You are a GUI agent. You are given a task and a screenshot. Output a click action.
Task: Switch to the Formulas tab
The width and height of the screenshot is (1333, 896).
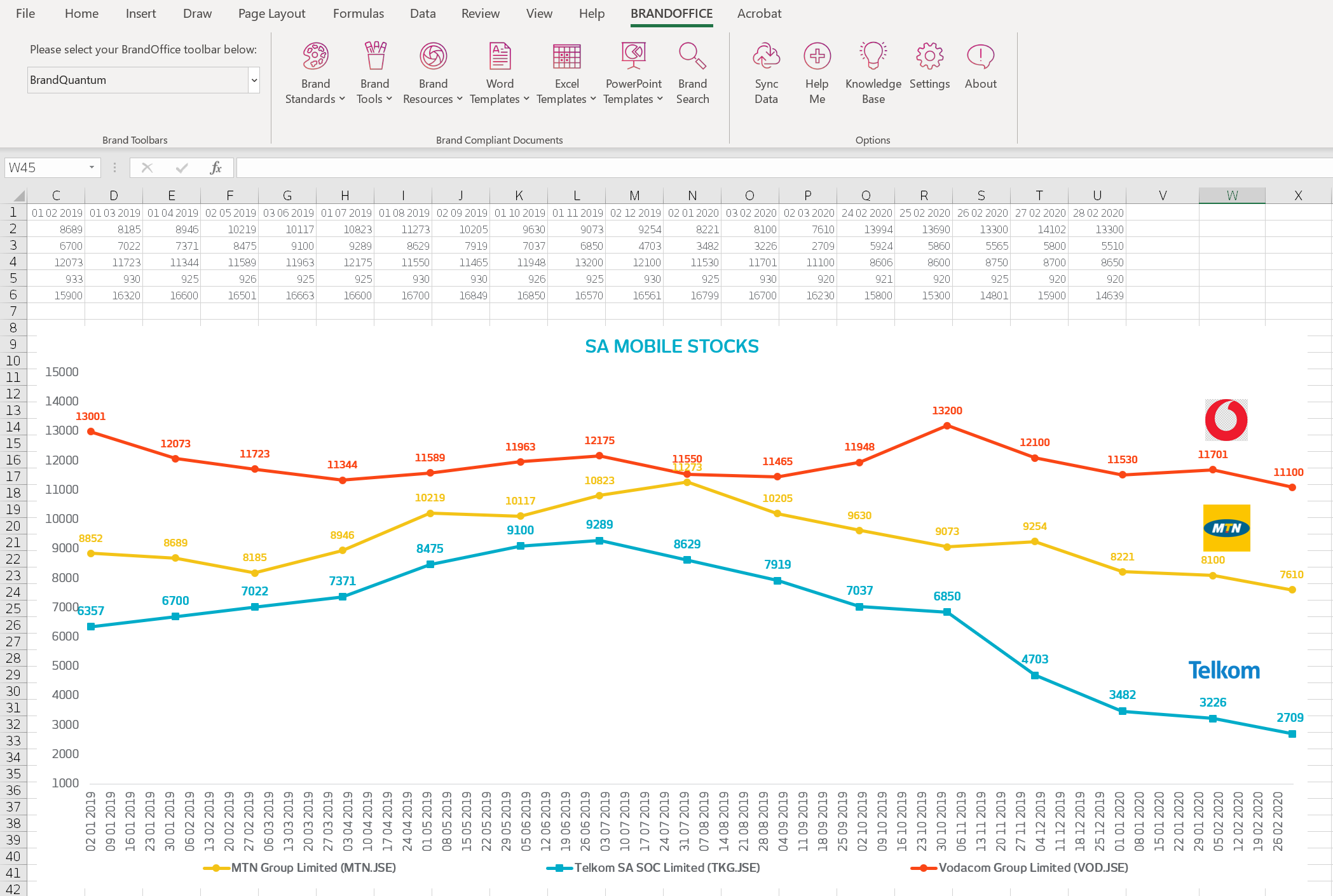coord(359,13)
